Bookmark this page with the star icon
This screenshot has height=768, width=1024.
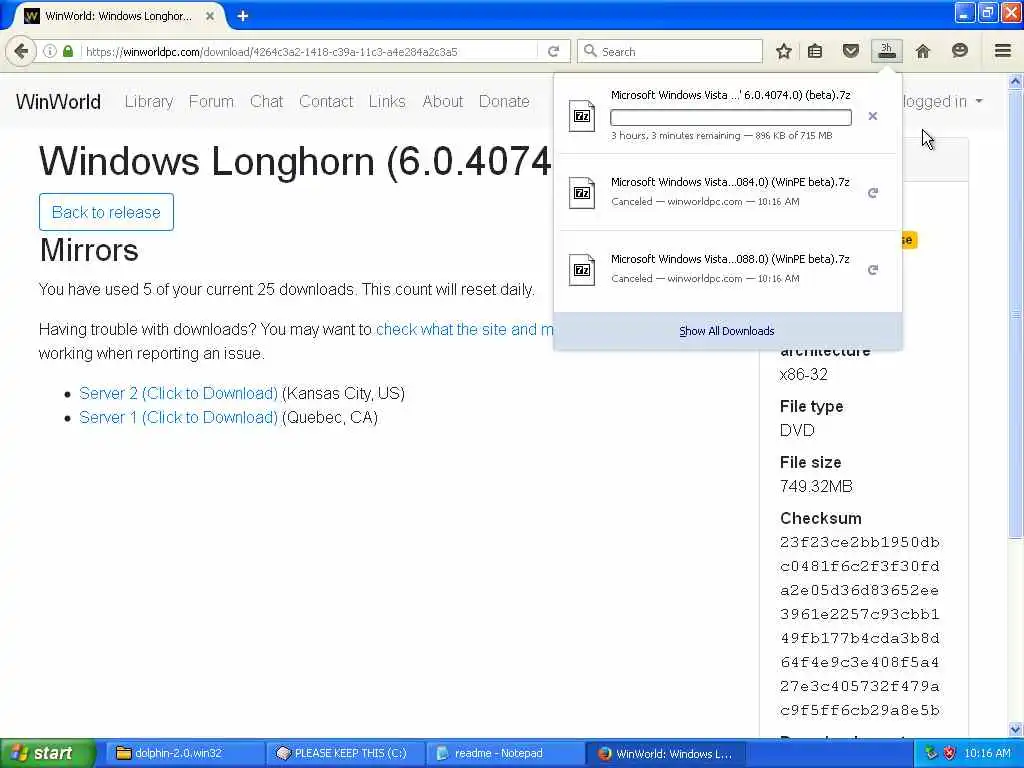784,51
